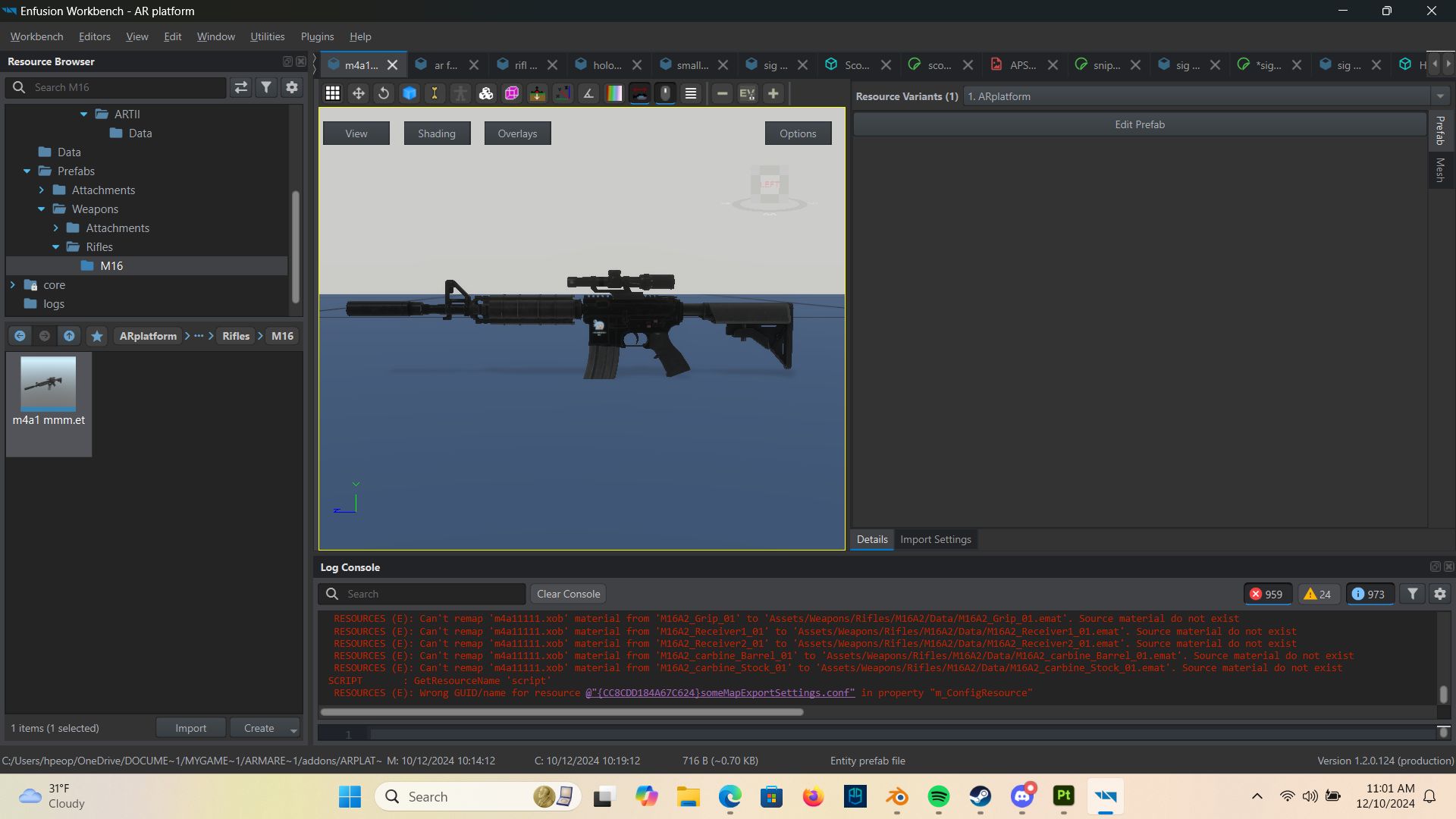Image resolution: width=1456 pixels, height=819 pixels.
Task: Expand the core folder
Action: [12, 284]
